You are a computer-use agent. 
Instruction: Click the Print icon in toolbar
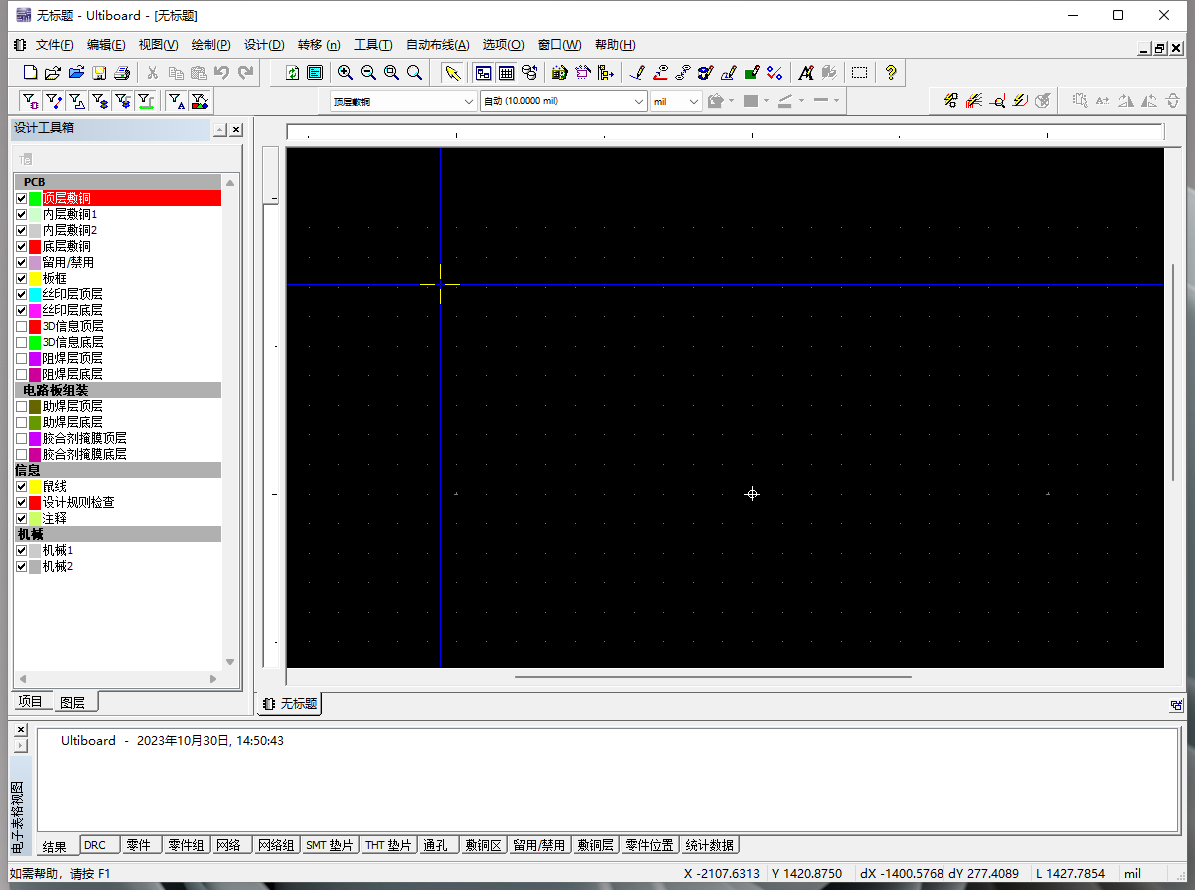point(122,73)
